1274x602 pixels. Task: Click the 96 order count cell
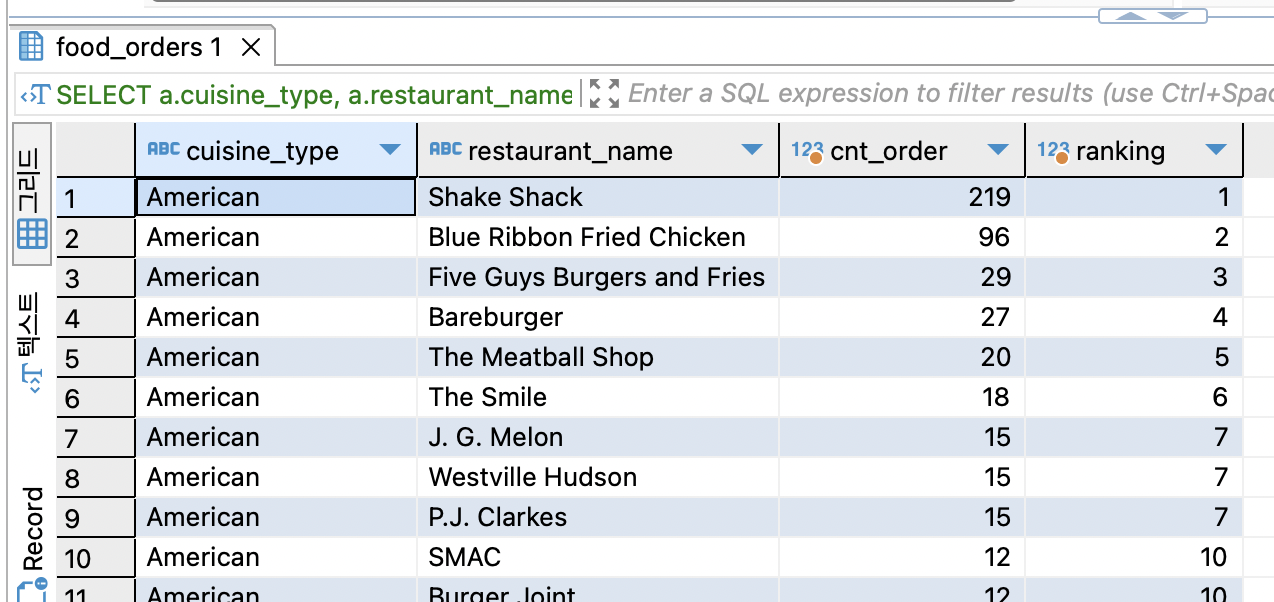pyautogui.click(x=902, y=237)
